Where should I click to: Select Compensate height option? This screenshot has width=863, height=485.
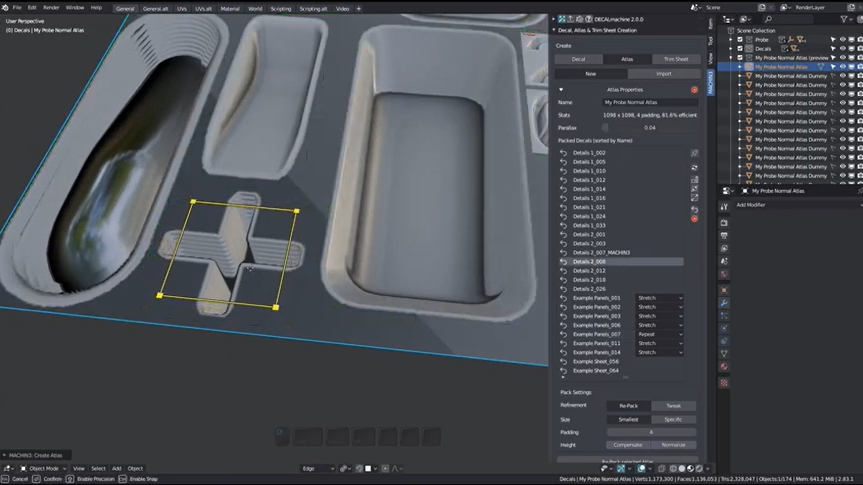click(629, 445)
